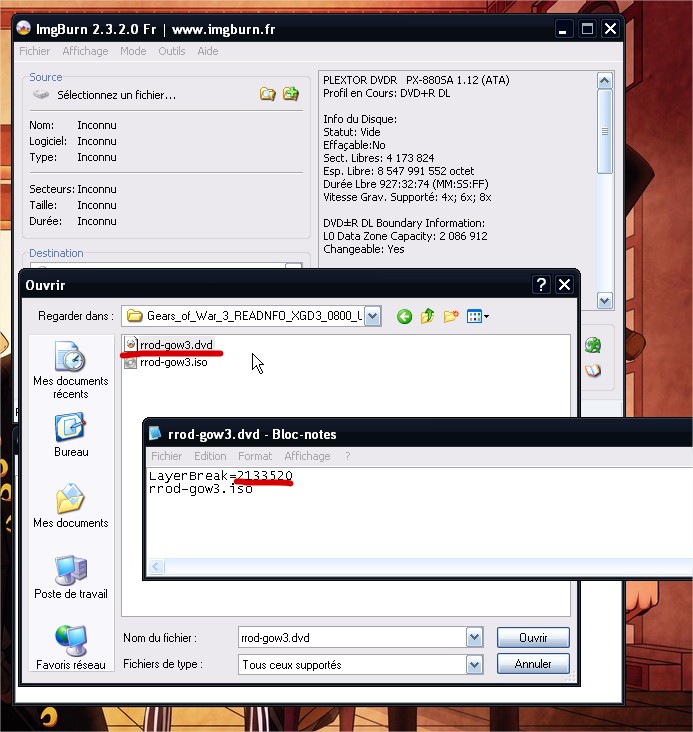This screenshot has width=693, height=732.
Task: Open Mes documents récents shortcut
Action: click(x=71, y=370)
